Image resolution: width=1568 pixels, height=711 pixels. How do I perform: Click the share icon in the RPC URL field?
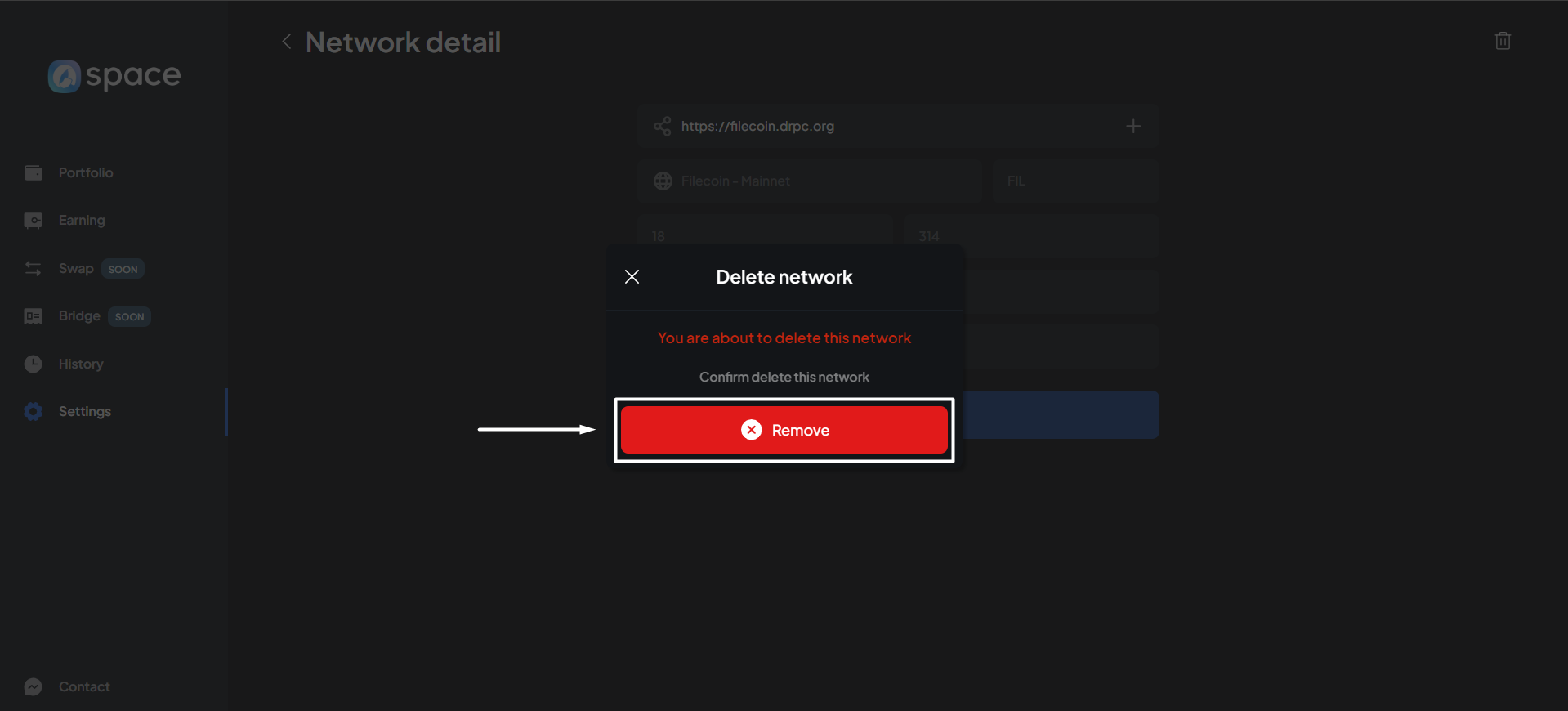(x=662, y=126)
